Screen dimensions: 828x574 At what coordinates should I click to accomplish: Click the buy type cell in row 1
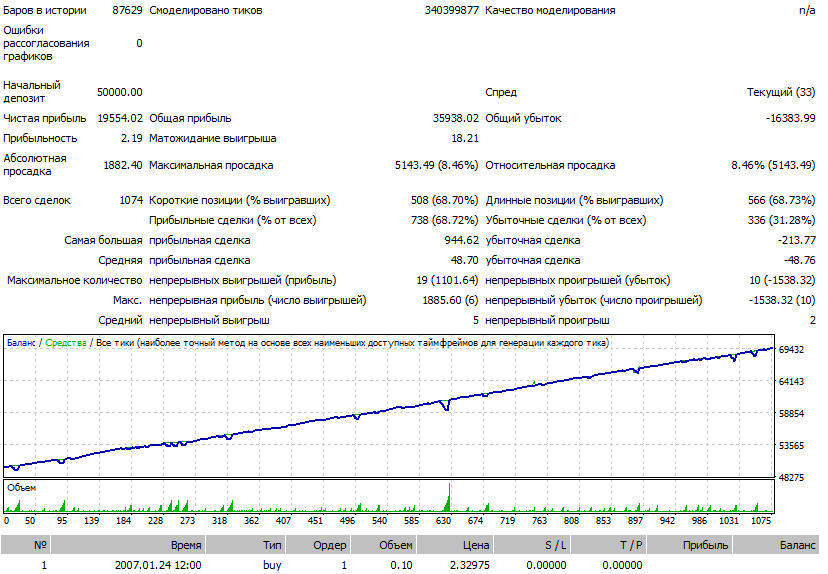click(x=272, y=565)
